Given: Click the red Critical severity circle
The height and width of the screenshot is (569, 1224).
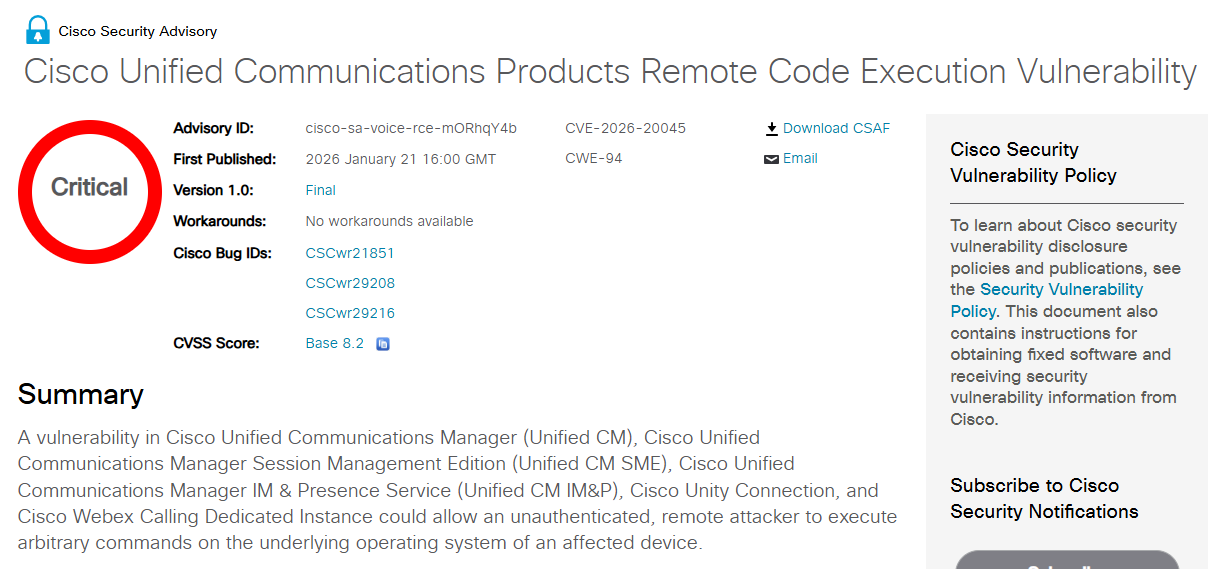Looking at the screenshot, I should click(90, 191).
